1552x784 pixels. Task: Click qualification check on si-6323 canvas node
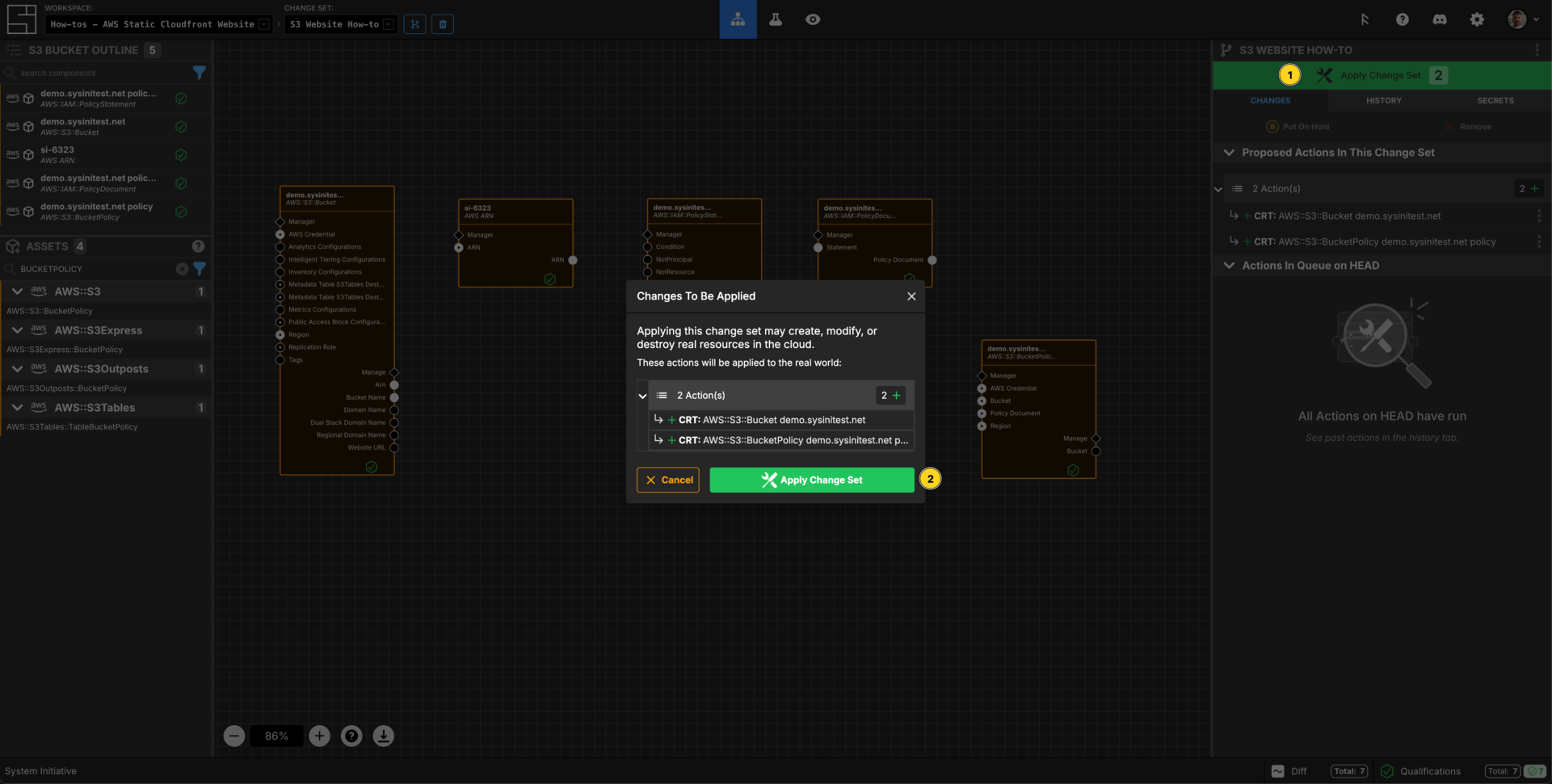[550, 279]
